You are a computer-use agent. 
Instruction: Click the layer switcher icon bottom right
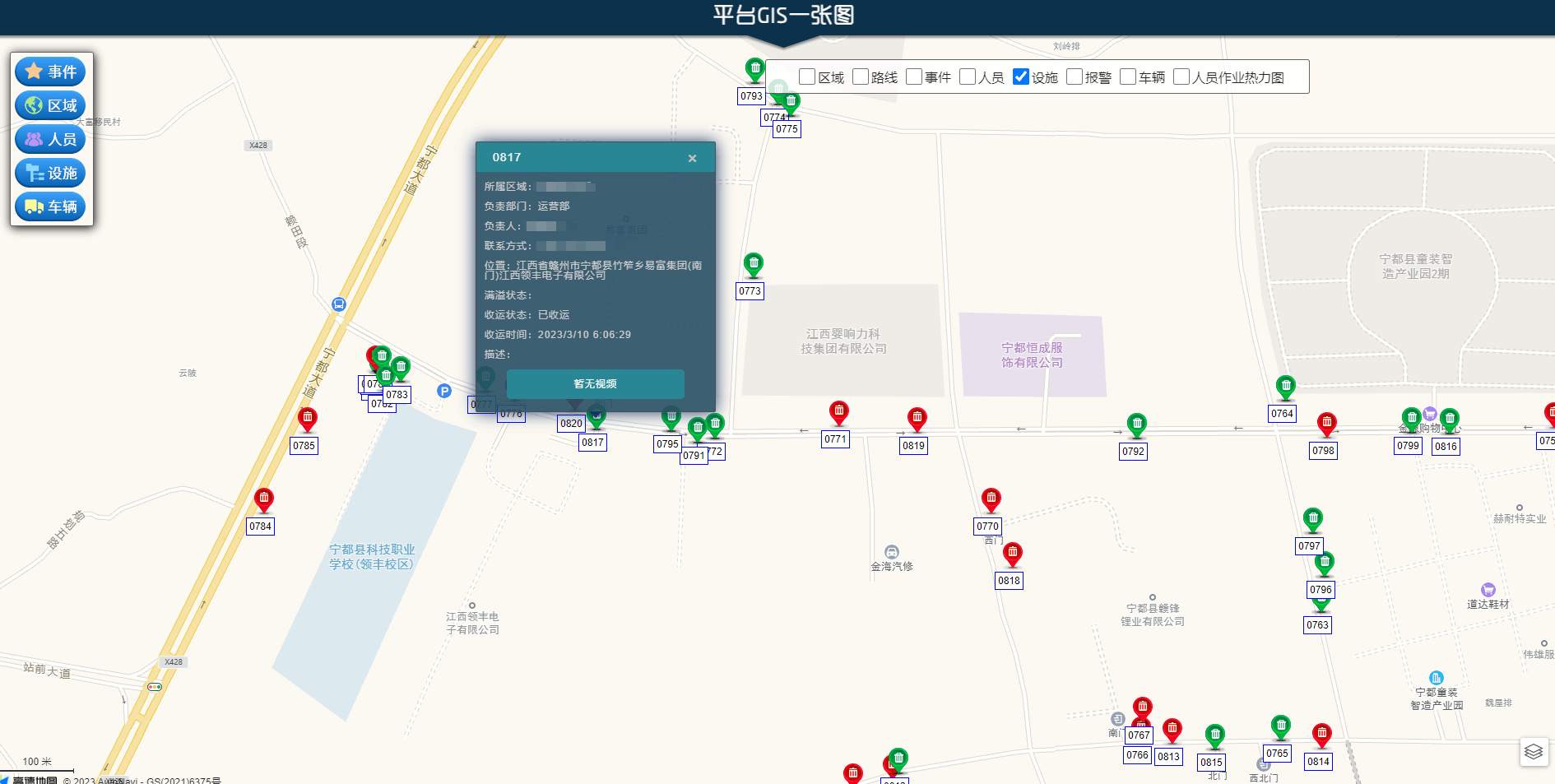1533,751
